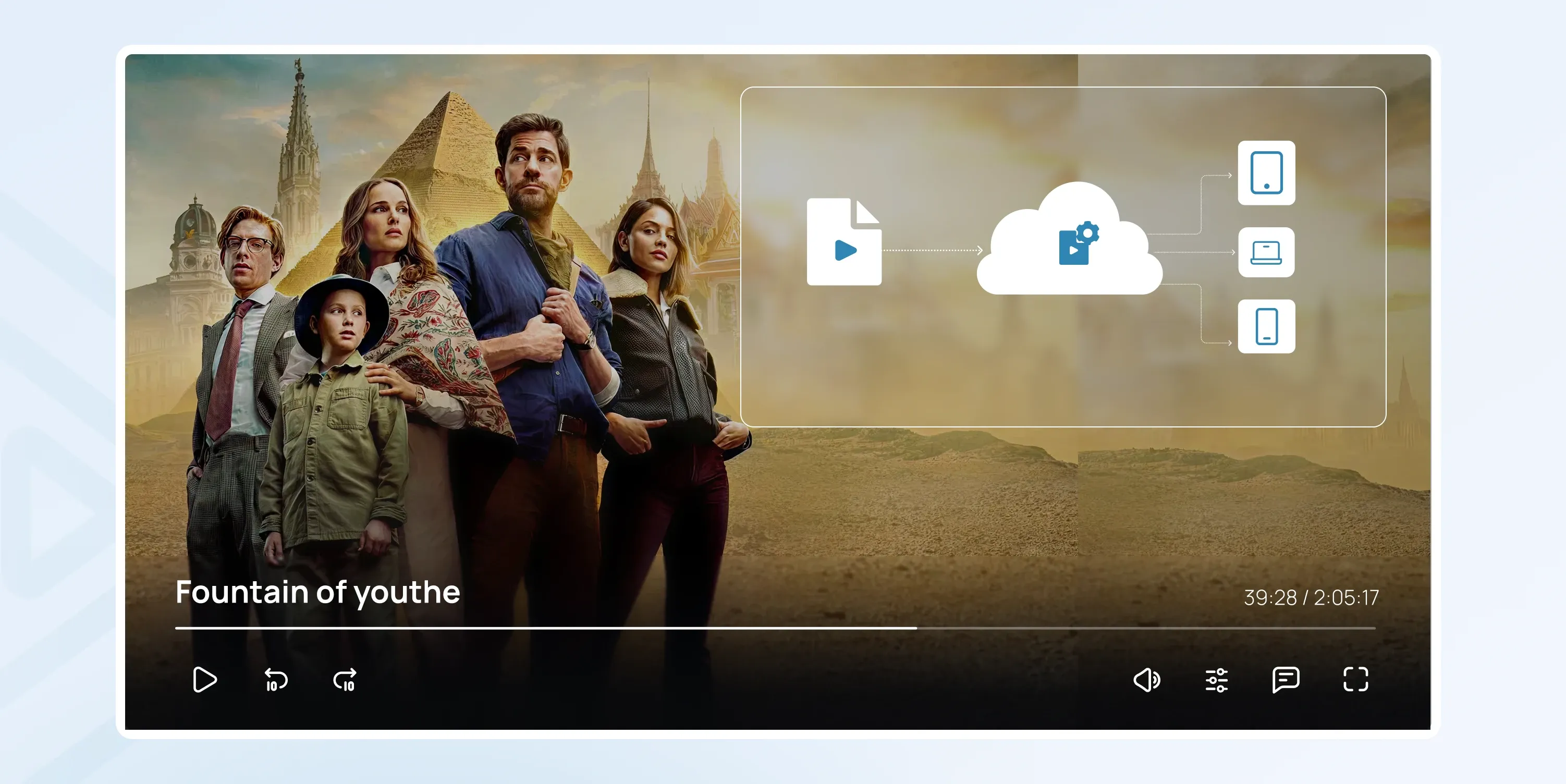1566x784 pixels.
Task: Select the laptop device icon
Action: (x=1266, y=252)
